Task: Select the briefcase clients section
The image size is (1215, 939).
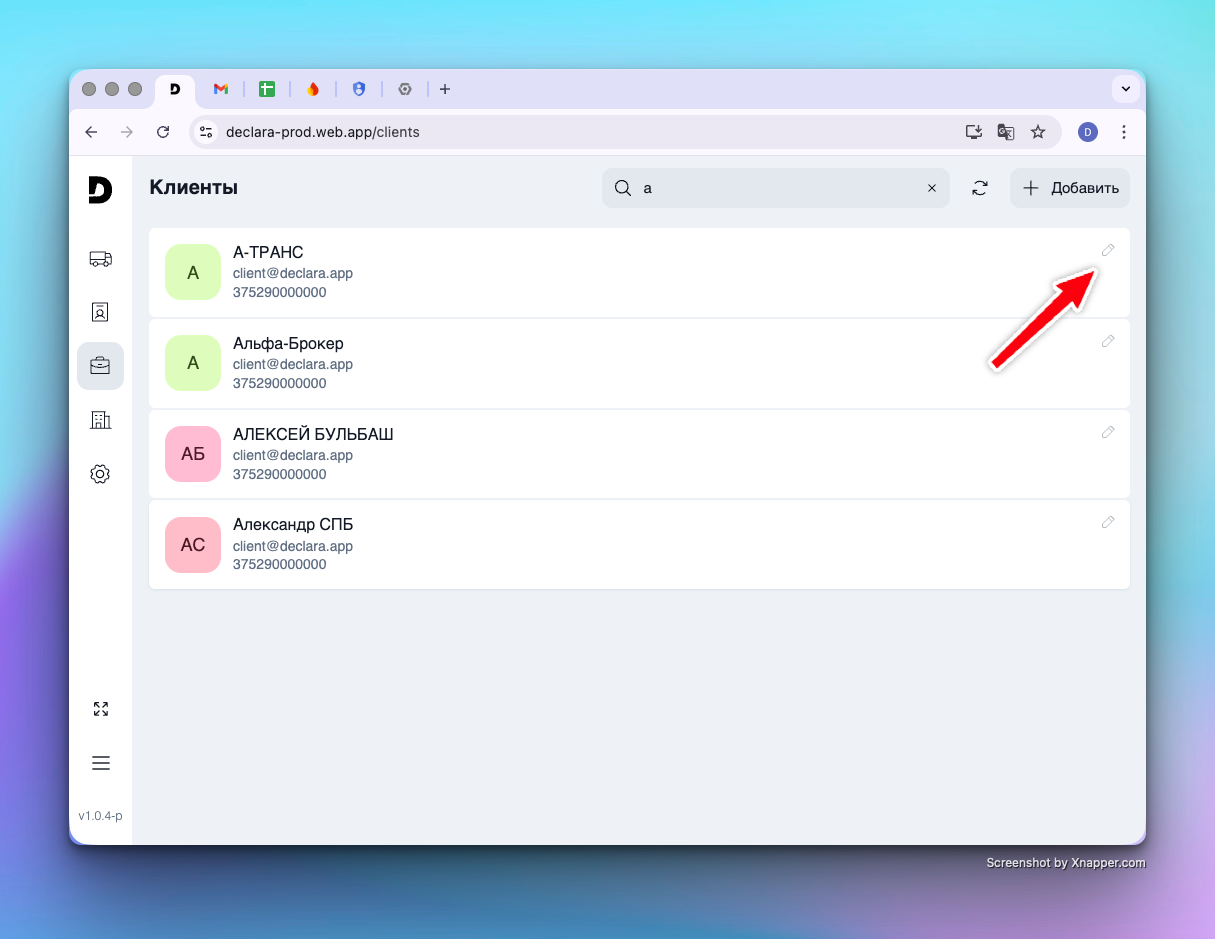Action: point(100,366)
